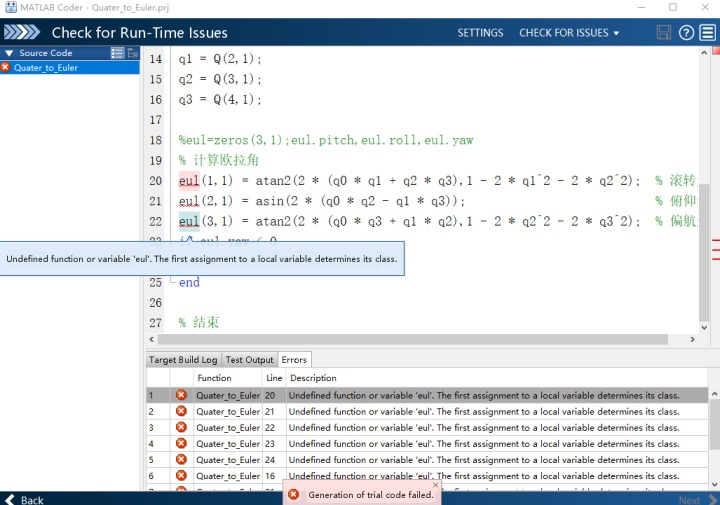Click the horizontal scrollbar of code editor
This screenshot has width=720, height=505.
[412, 339]
